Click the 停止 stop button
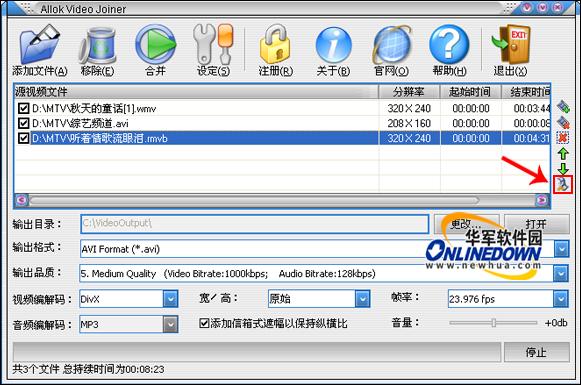The height and width of the screenshot is (385, 581). click(537, 352)
